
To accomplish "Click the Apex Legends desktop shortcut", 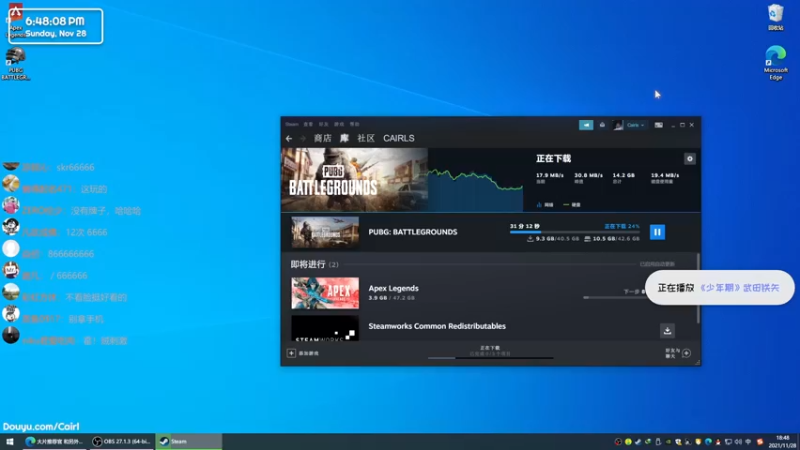I will [15, 20].
